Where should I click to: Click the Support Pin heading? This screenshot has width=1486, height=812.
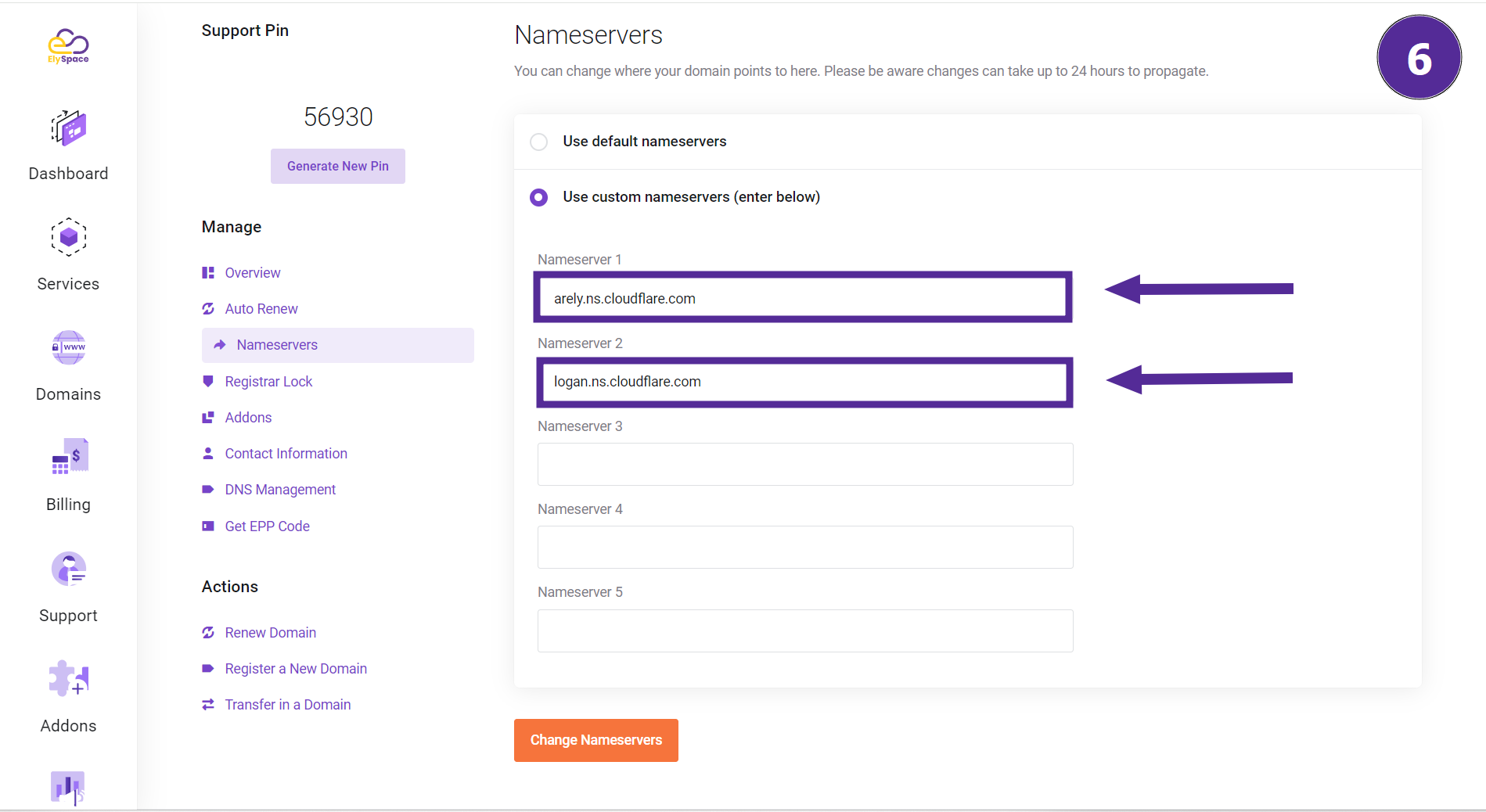(245, 31)
